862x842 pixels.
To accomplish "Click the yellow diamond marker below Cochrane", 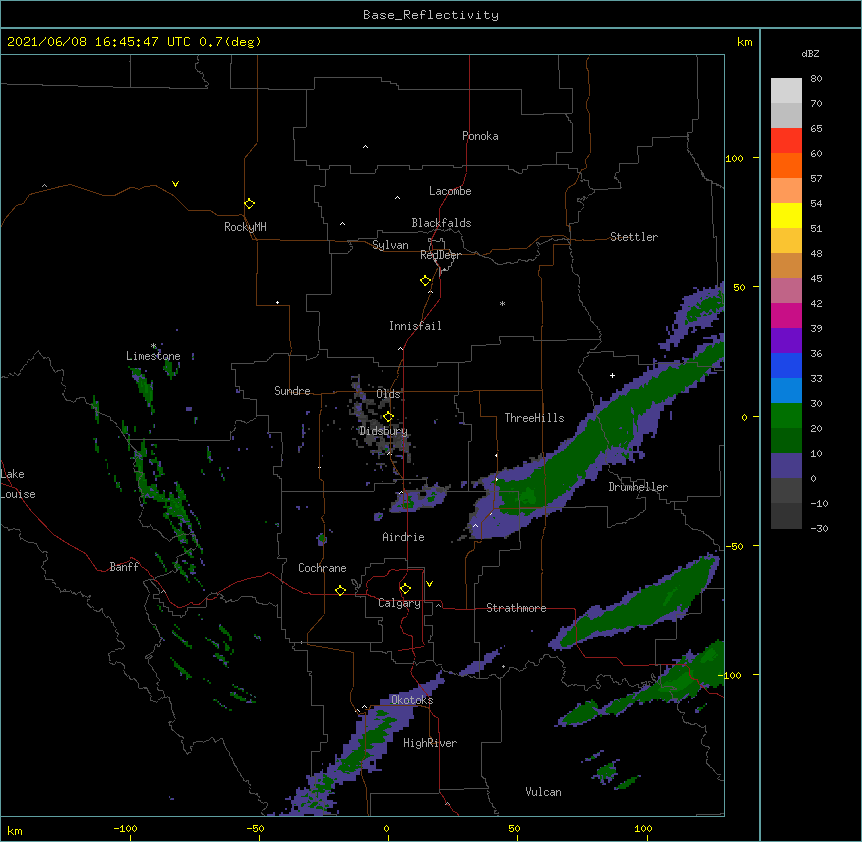I will pyautogui.click(x=340, y=590).
